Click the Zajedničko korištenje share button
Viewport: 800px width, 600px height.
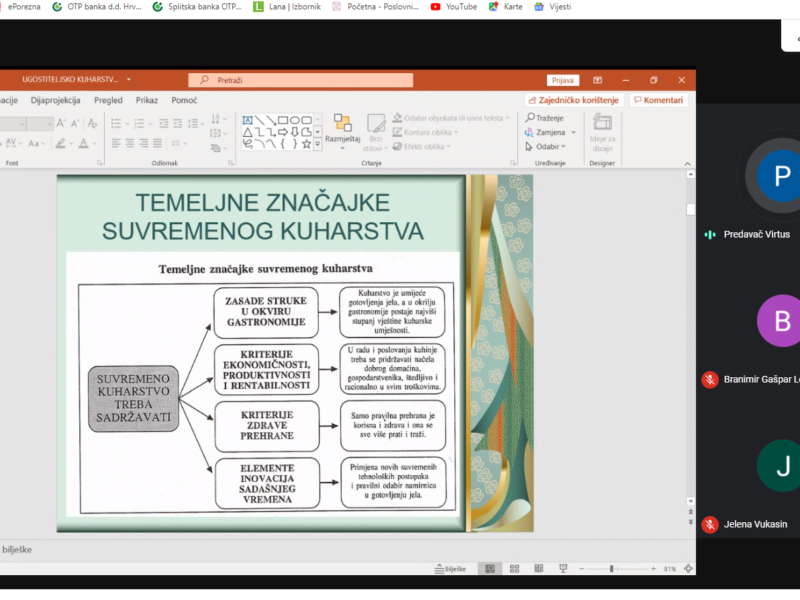point(573,100)
